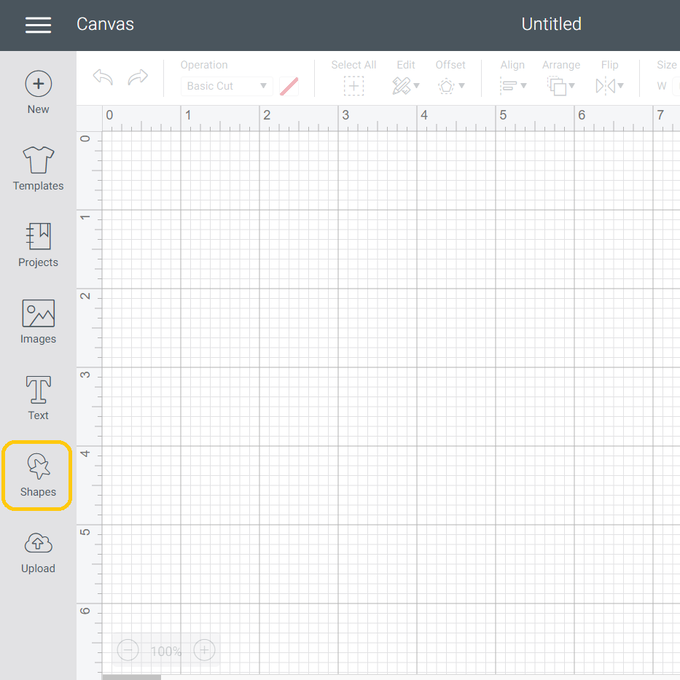Zoom in with the plus button
680x680 pixels.
(x=204, y=650)
